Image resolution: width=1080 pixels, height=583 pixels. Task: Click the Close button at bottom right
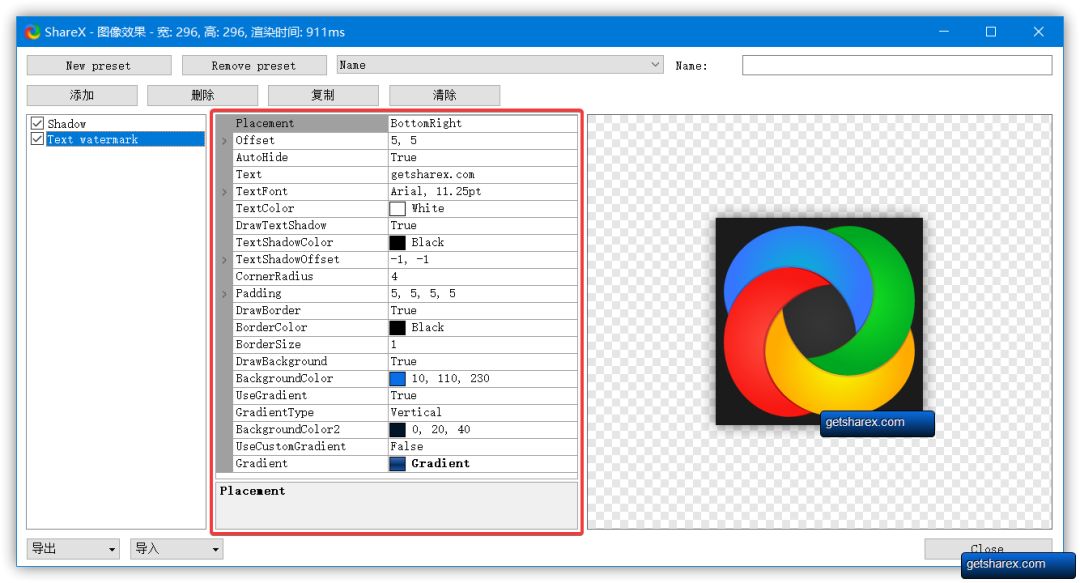pos(987,549)
